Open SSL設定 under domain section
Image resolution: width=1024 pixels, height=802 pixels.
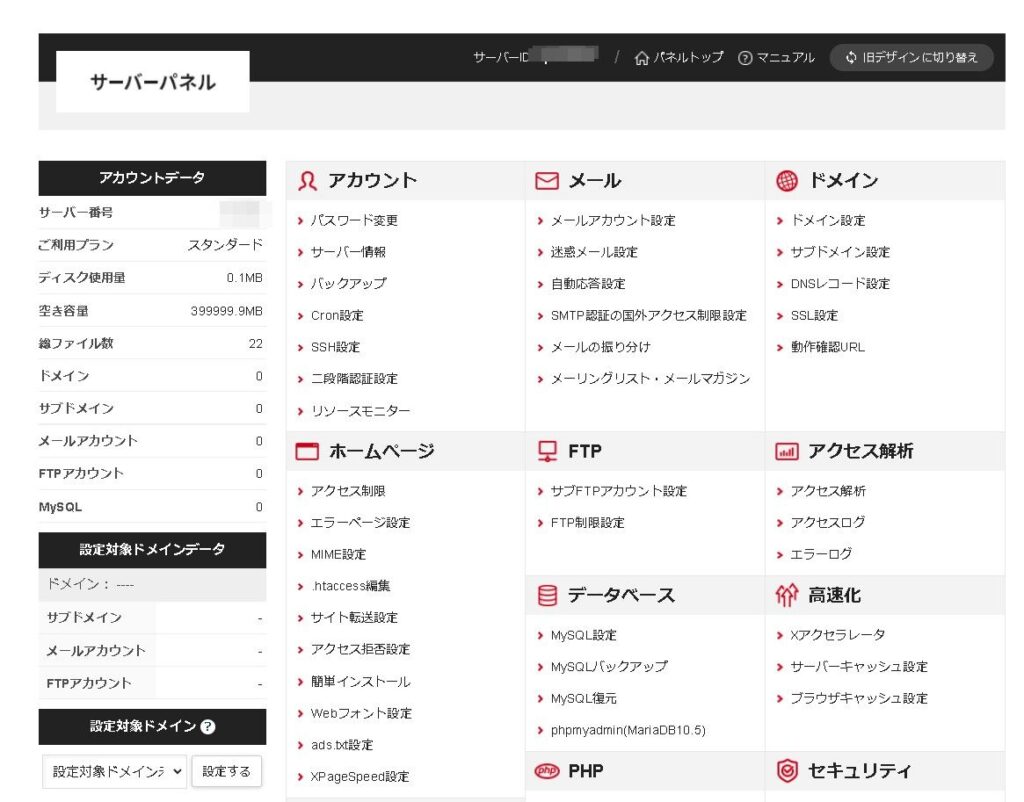[x=814, y=315]
